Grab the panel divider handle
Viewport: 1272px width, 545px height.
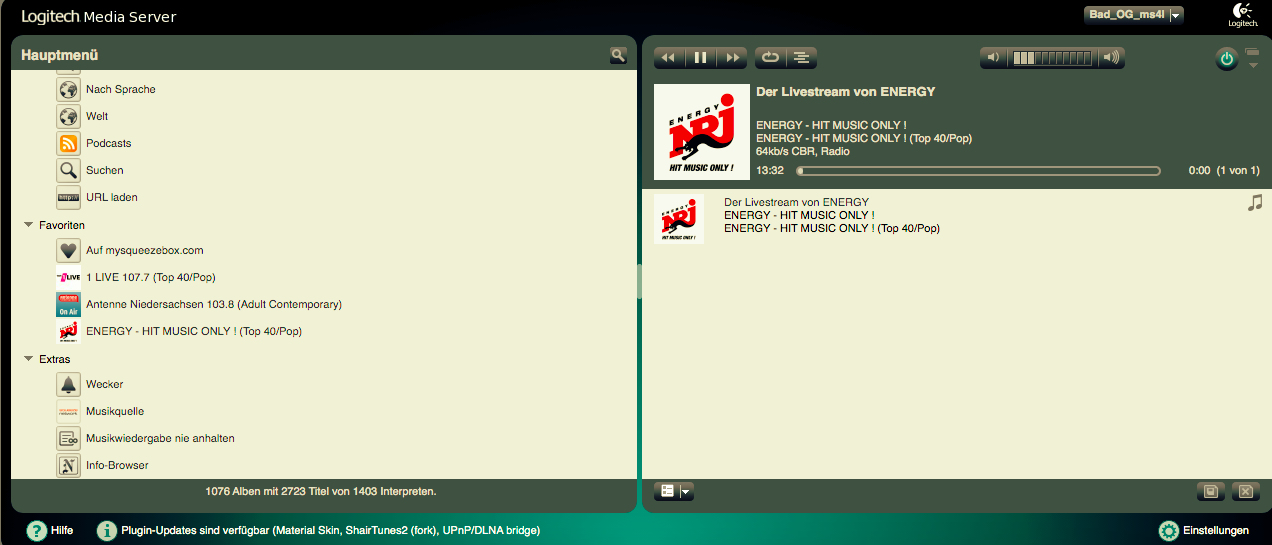tap(639, 281)
